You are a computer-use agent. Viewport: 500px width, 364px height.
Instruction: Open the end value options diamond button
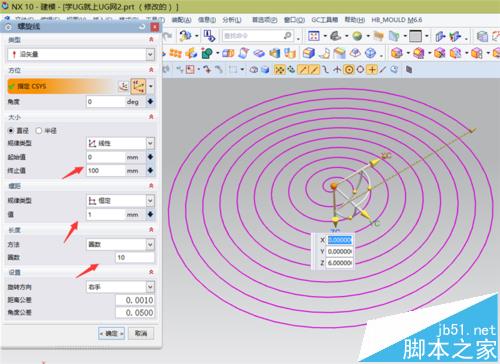click(150, 170)
